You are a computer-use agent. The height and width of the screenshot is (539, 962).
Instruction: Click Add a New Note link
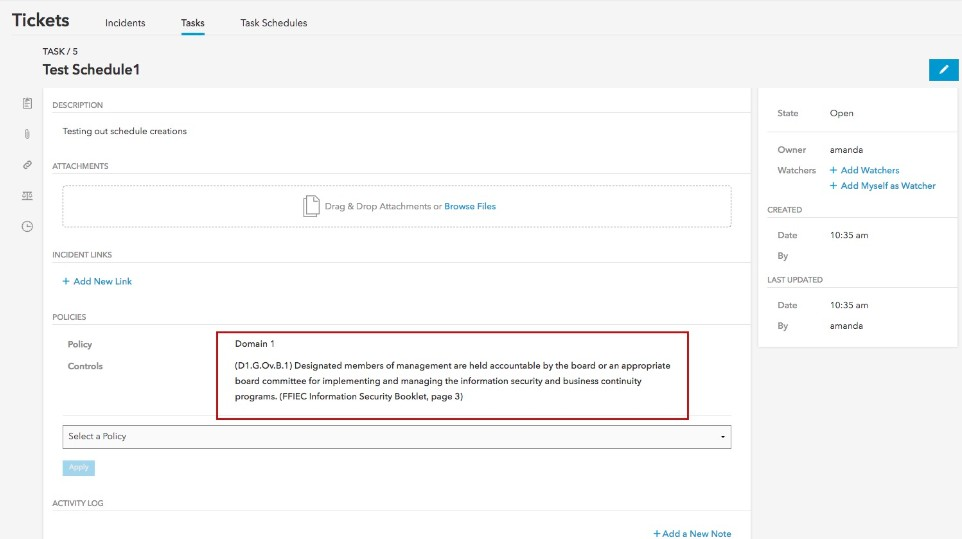[692, 534]
